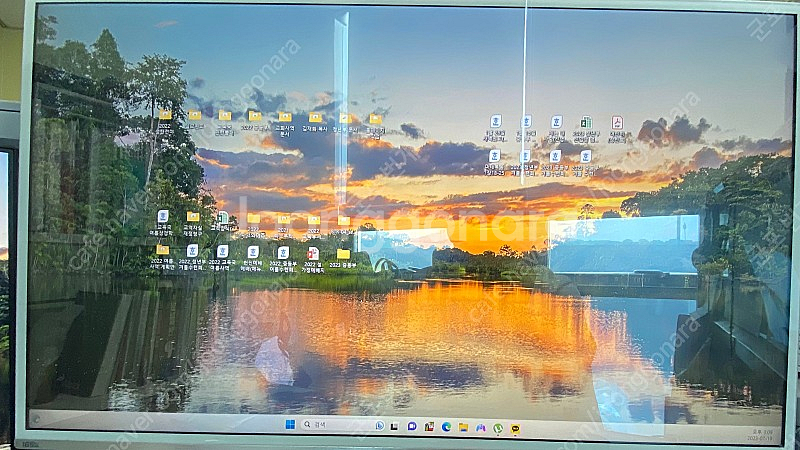Viewport: 800px width, 450px height.
Task: Select the PowerPoint file on the desktop
Action: coord(313,254)
